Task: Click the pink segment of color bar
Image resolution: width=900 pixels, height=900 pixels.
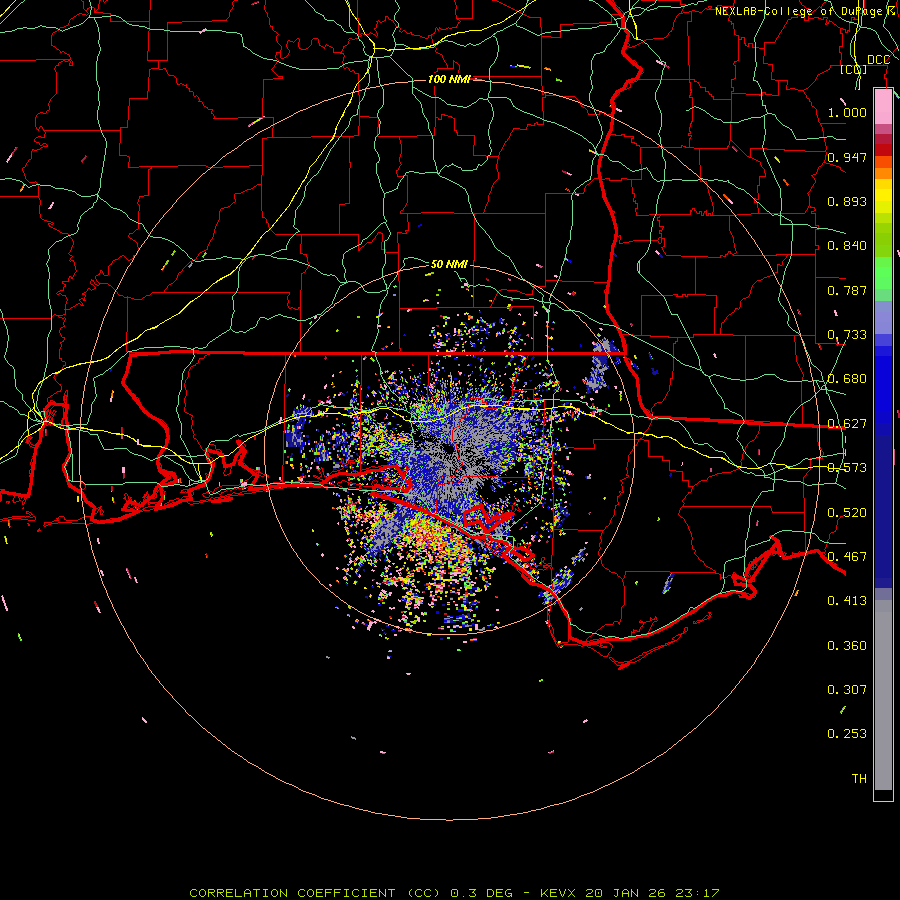Action: 883,107
